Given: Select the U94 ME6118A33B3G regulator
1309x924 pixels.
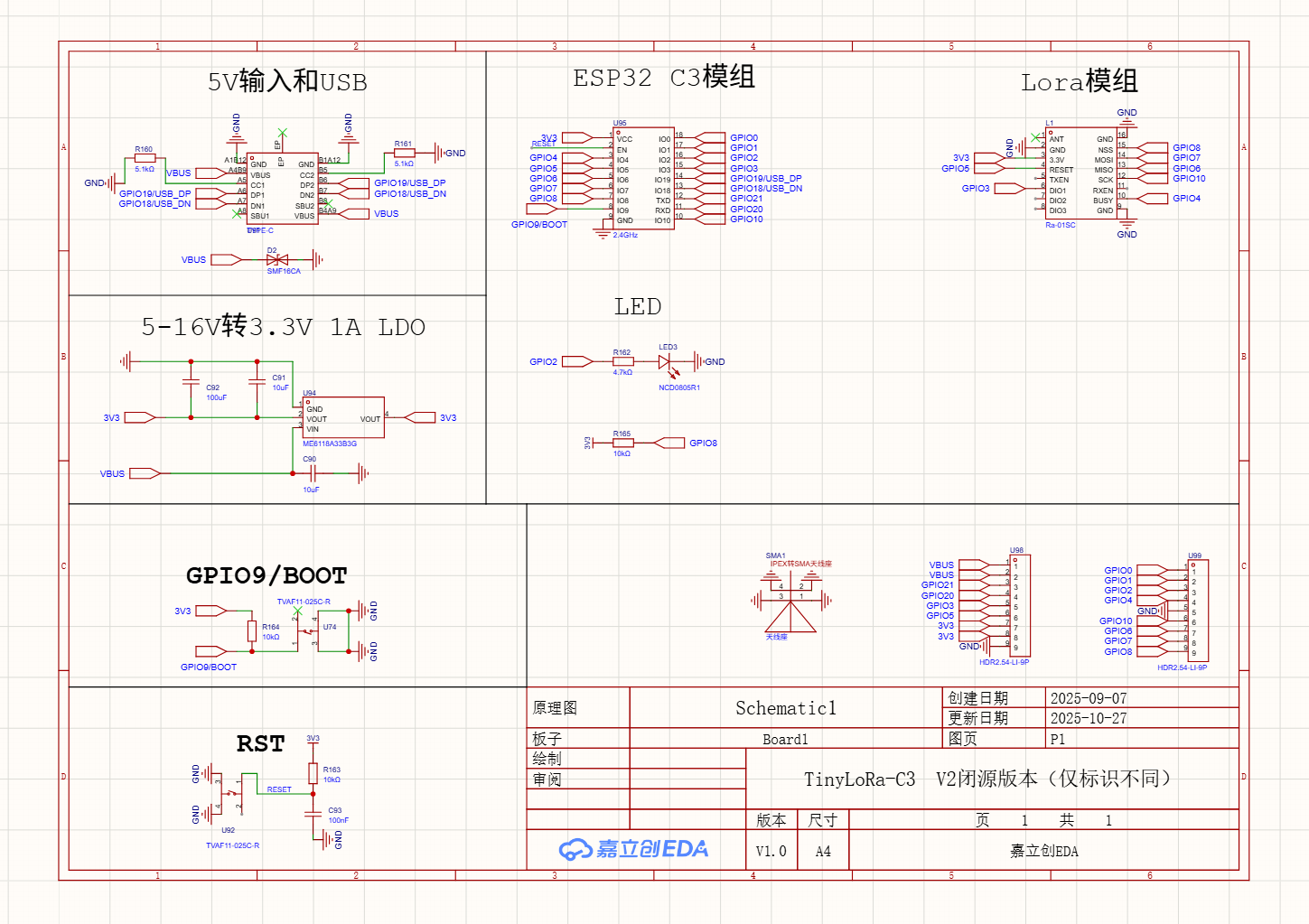Looking at the screenshot, I should pyautogui.click(x=343, y=417).
